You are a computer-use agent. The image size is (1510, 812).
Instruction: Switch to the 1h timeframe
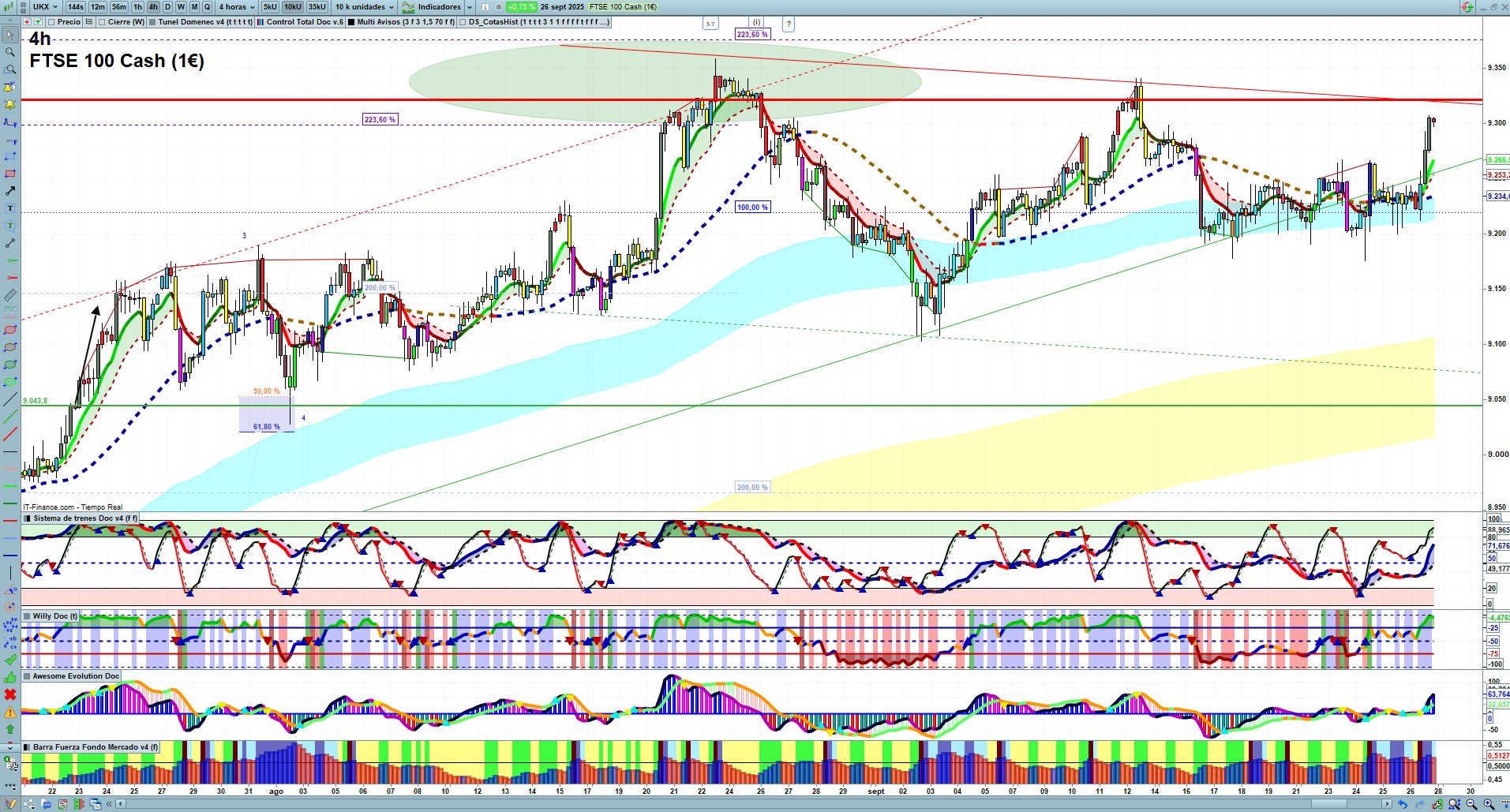coord(138,7)
